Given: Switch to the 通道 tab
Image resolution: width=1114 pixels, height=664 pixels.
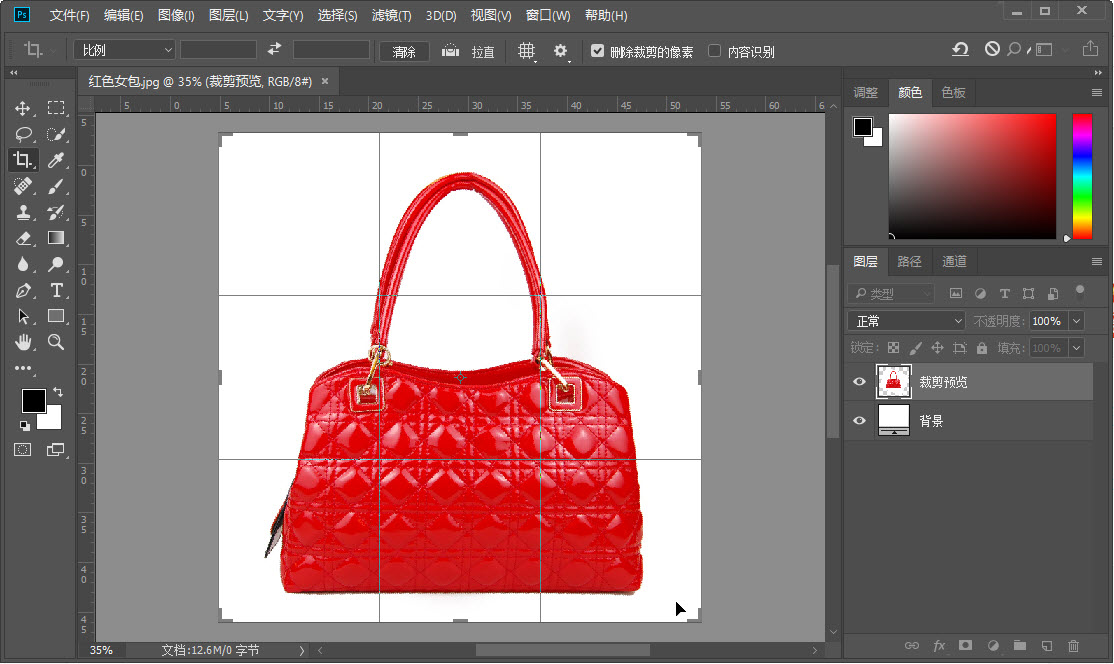Looking at the screenshot, I should pyautogui.click(x=953, y=261).
